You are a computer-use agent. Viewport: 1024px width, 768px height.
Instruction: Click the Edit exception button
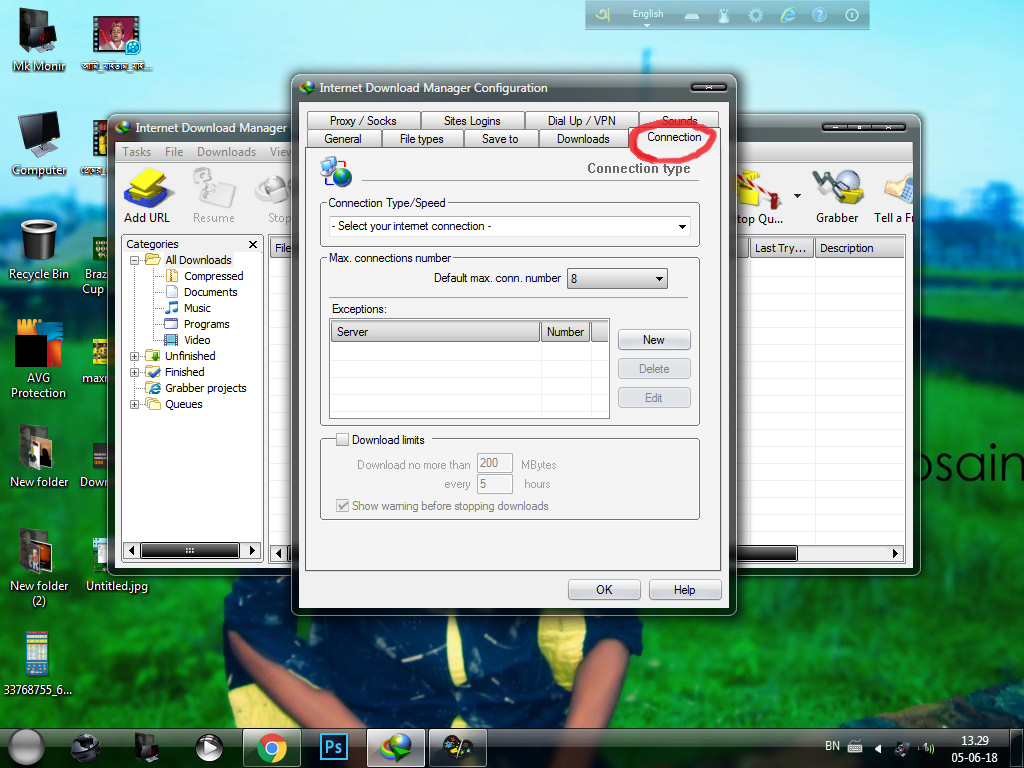pyautogui.click(x=654, y=398)
